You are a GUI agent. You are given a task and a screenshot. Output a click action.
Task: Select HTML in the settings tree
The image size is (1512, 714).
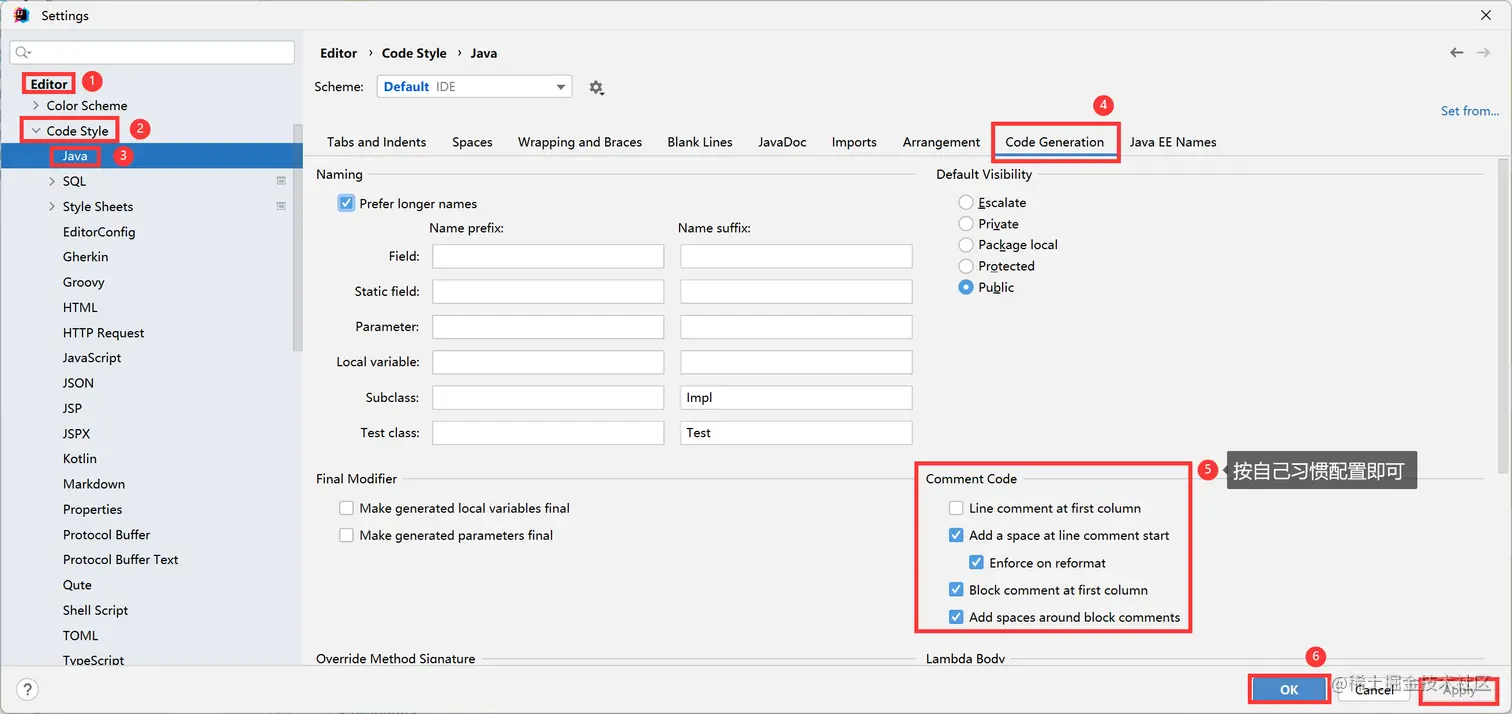pos(80,307)
